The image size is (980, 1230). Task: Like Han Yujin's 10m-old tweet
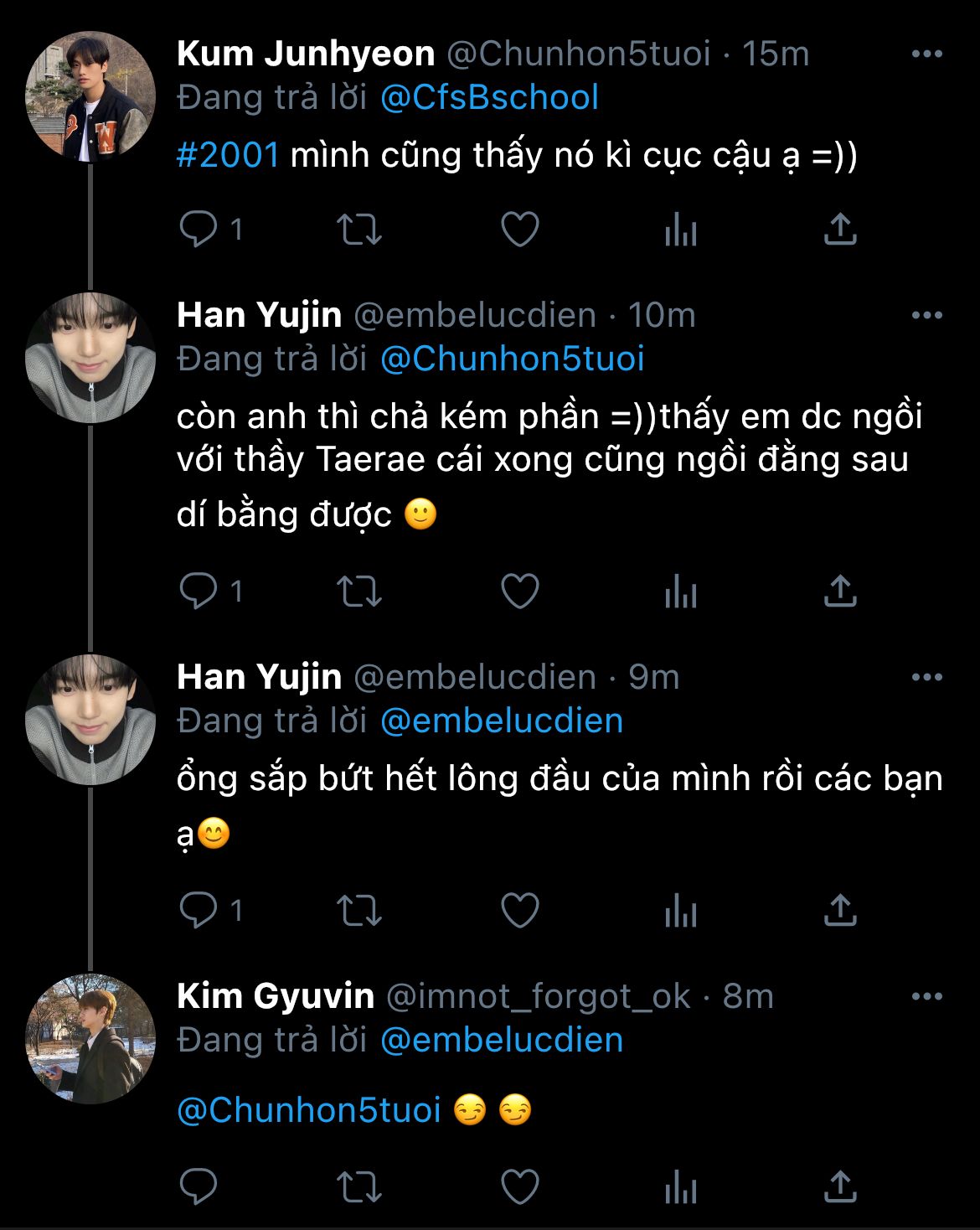point(519,592)
